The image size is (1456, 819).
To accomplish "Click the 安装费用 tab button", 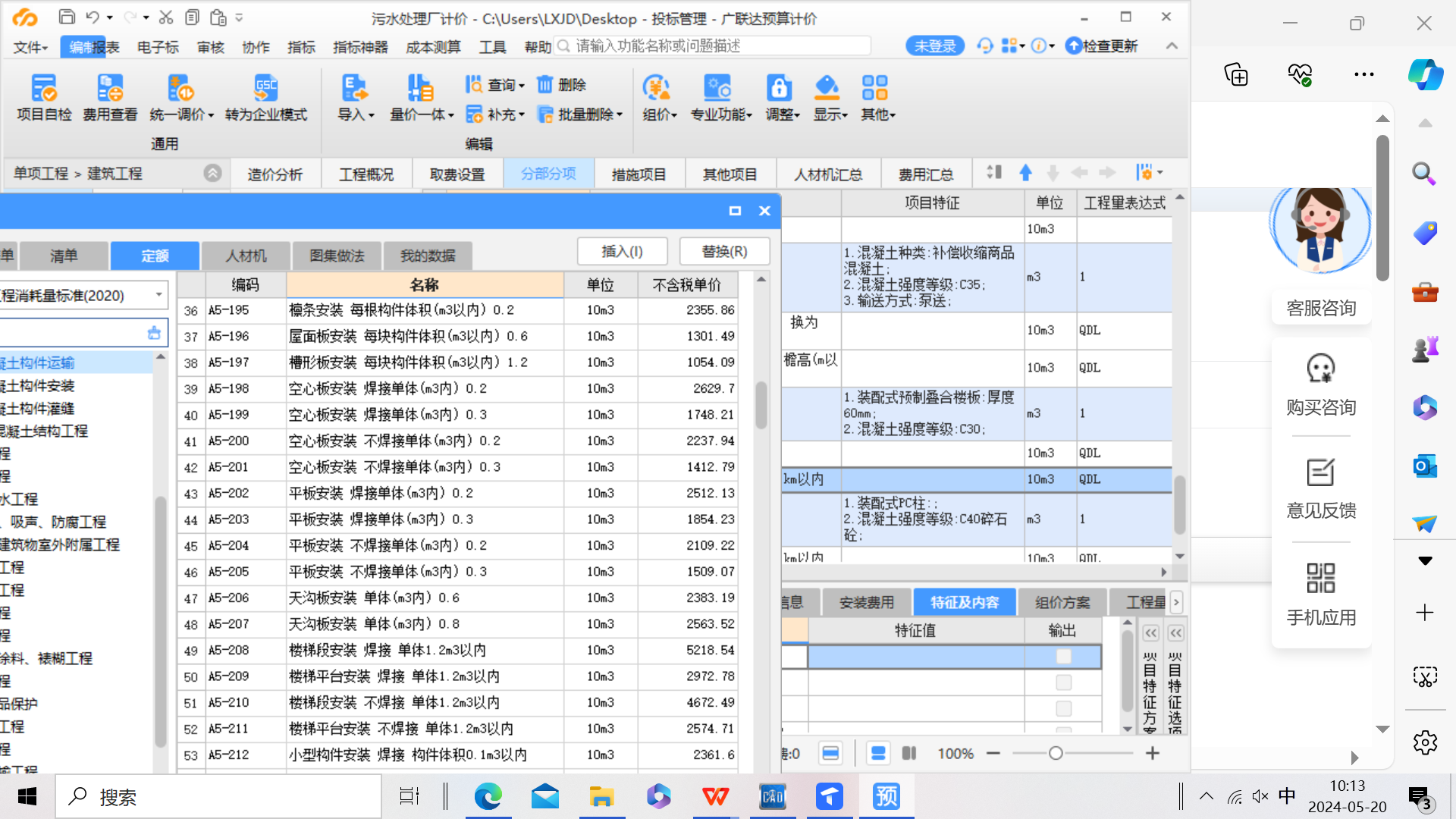I will (867, 602).
